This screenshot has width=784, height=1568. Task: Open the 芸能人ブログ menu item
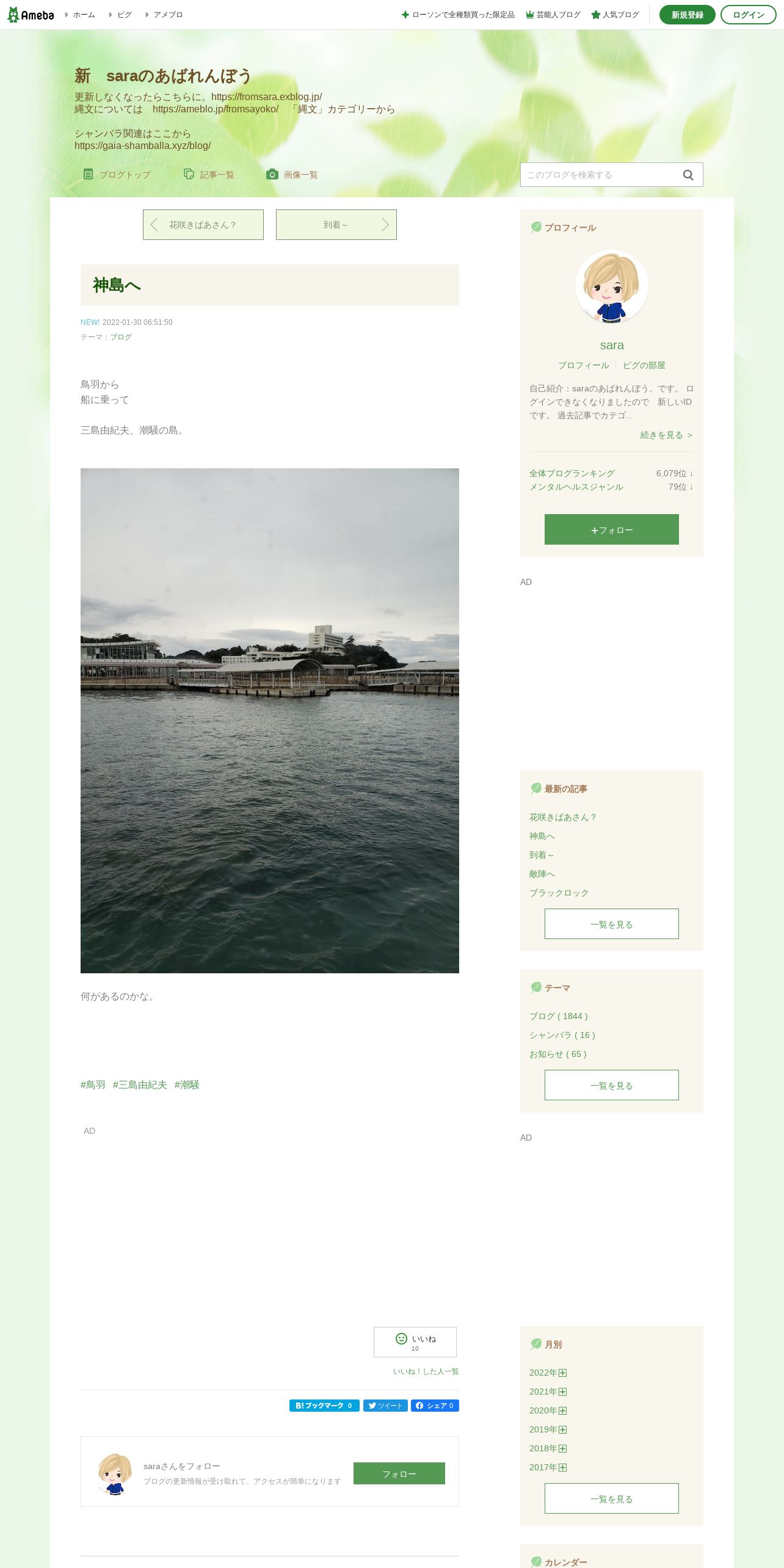tap(553, 15)
